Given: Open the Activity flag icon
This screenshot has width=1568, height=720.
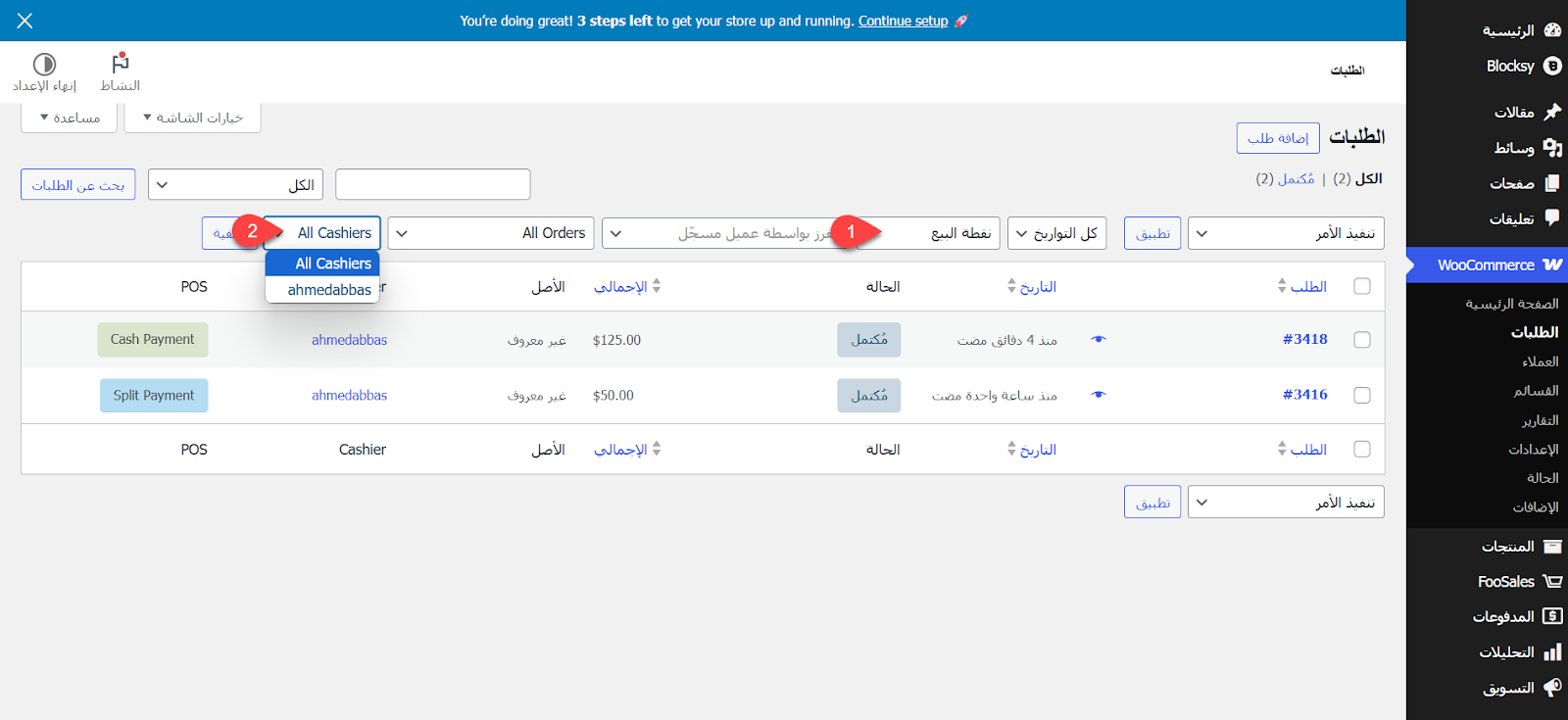Looking at the screenshot, I should coord(121,64).
